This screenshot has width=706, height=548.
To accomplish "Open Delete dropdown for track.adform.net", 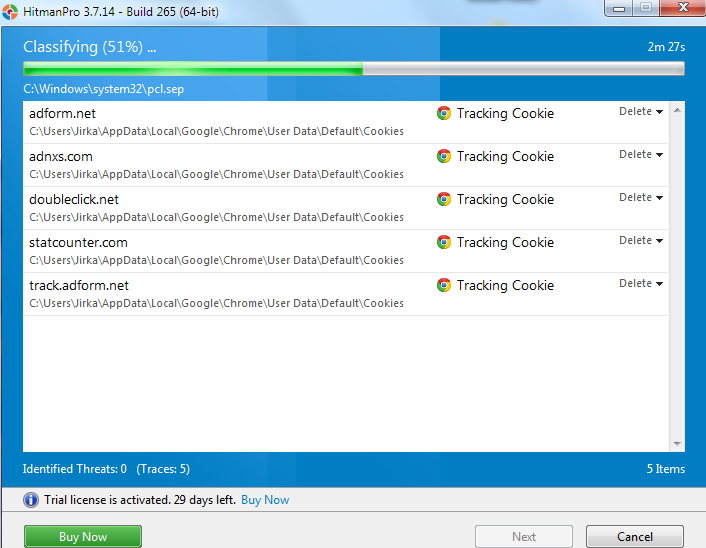I will [641, 283].
